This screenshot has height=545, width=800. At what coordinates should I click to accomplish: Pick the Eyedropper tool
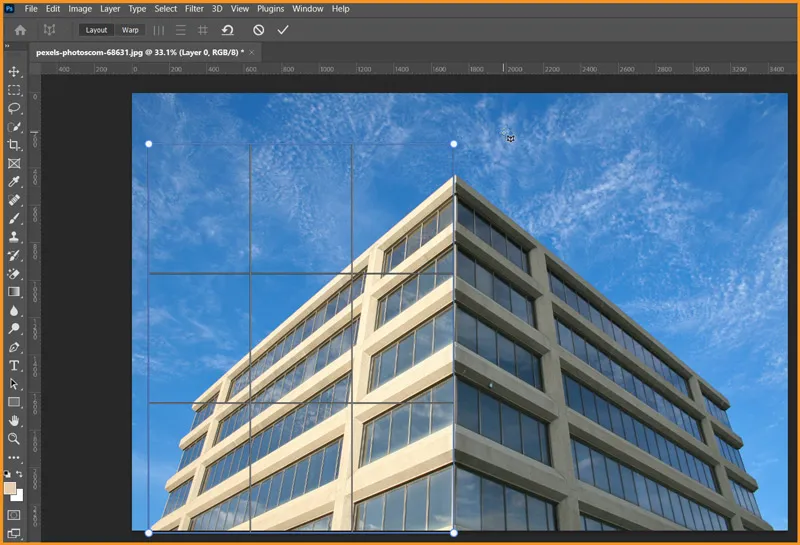tap(14, 182)
